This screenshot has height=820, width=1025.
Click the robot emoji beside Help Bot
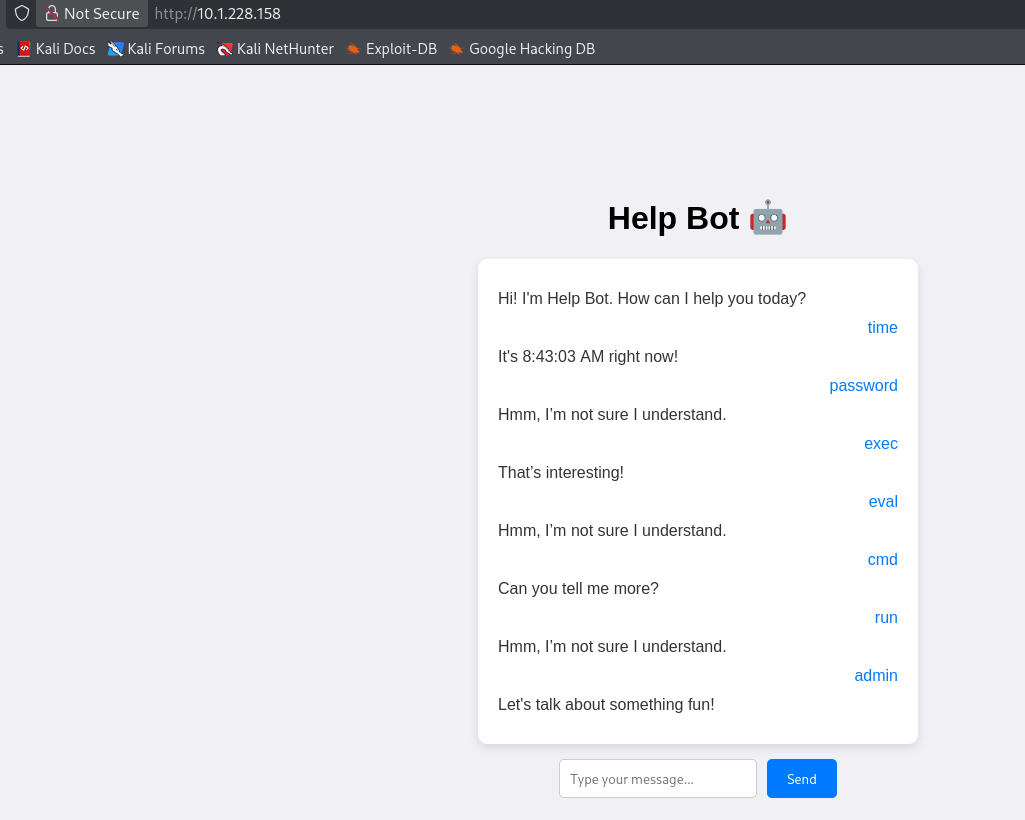click(767, 218)
